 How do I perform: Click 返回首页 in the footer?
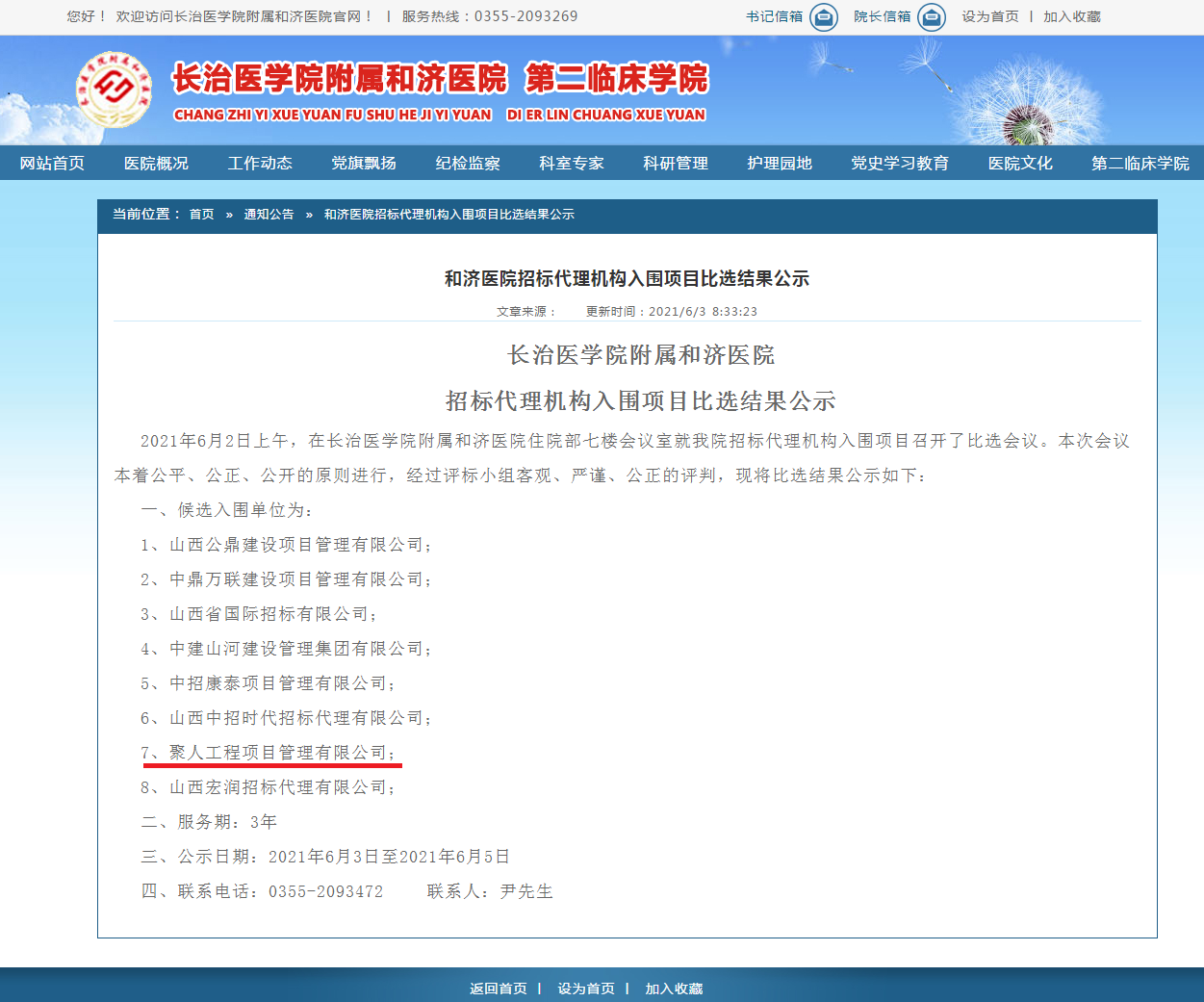pyautogui.click(x=499, y=989)
